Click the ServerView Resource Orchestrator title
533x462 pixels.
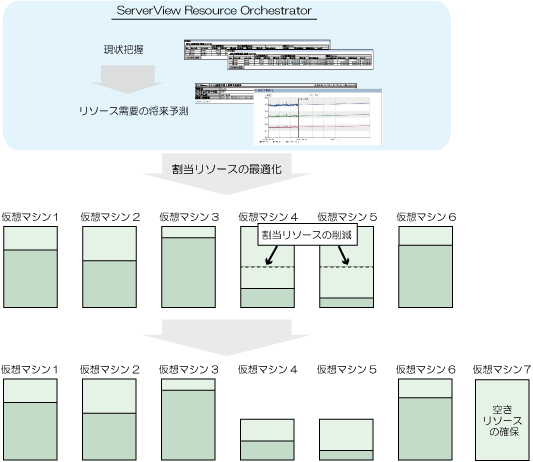[214, 11]
